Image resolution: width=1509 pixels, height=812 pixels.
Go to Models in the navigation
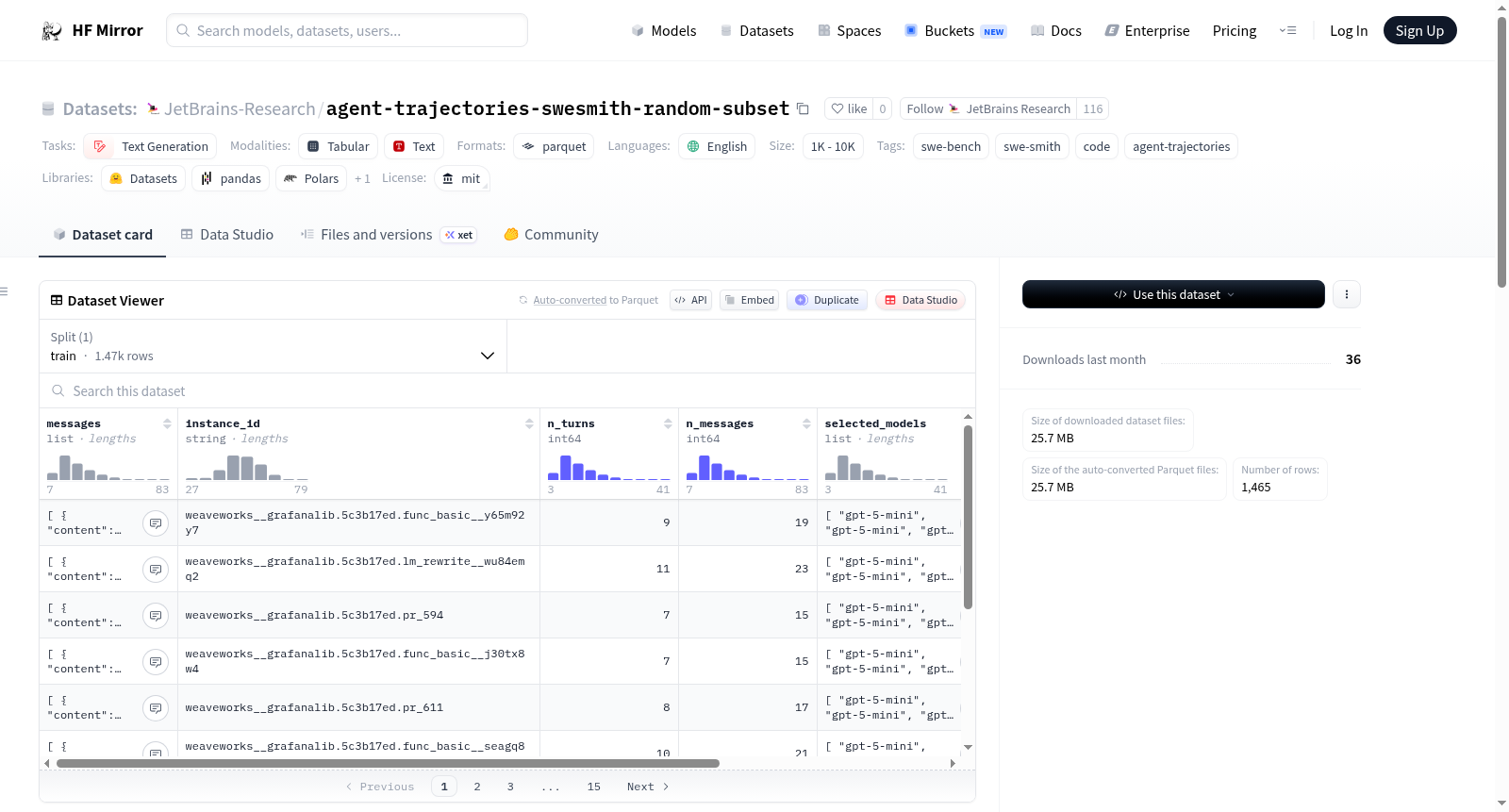coord(664,31)
